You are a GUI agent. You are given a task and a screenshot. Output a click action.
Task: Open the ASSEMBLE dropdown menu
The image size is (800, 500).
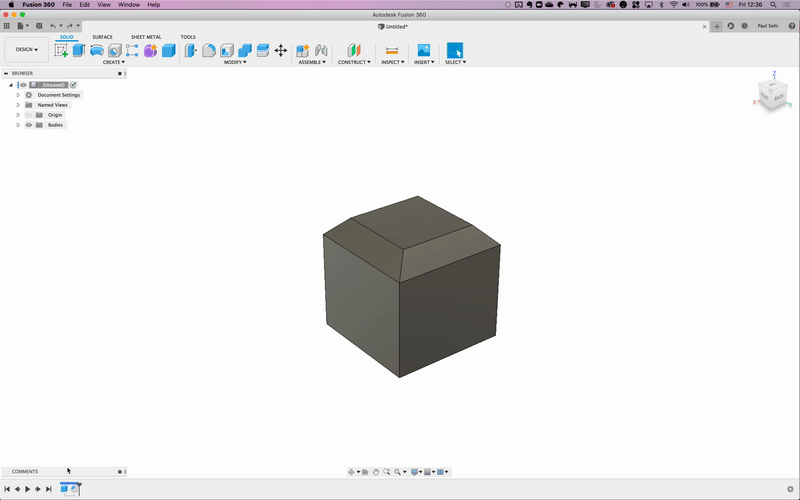coord(312,62)
